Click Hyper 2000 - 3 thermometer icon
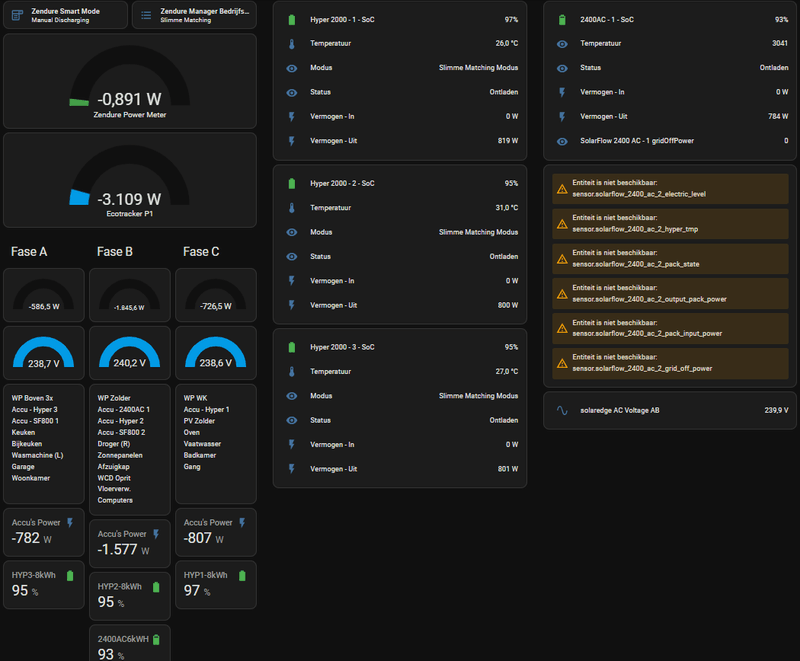Viewport: 800px width, 661px height. tap(292, 372)
